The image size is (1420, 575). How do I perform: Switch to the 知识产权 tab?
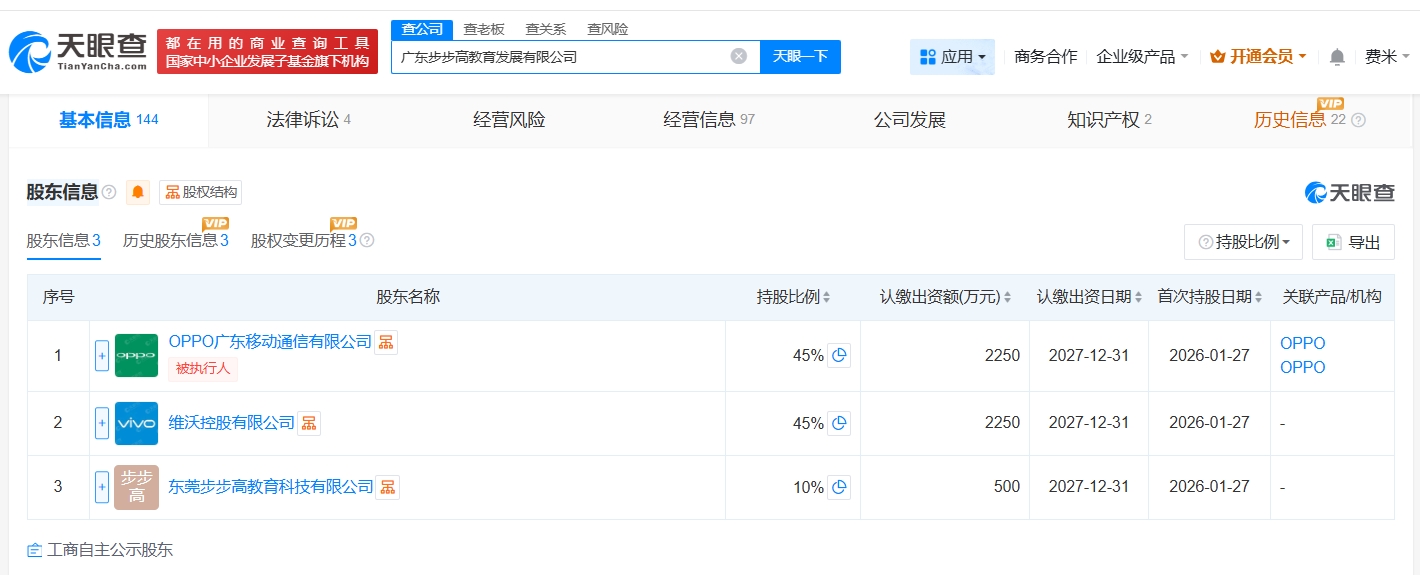(x=1109, y=120)
